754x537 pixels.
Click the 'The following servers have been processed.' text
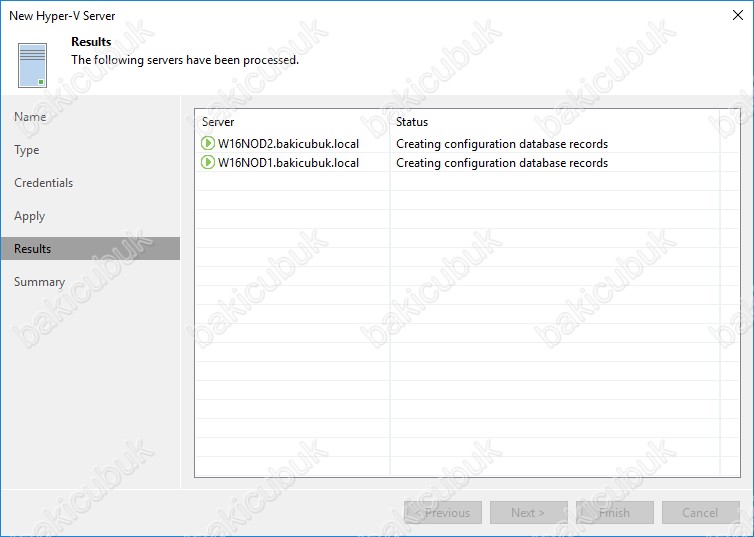185,60
